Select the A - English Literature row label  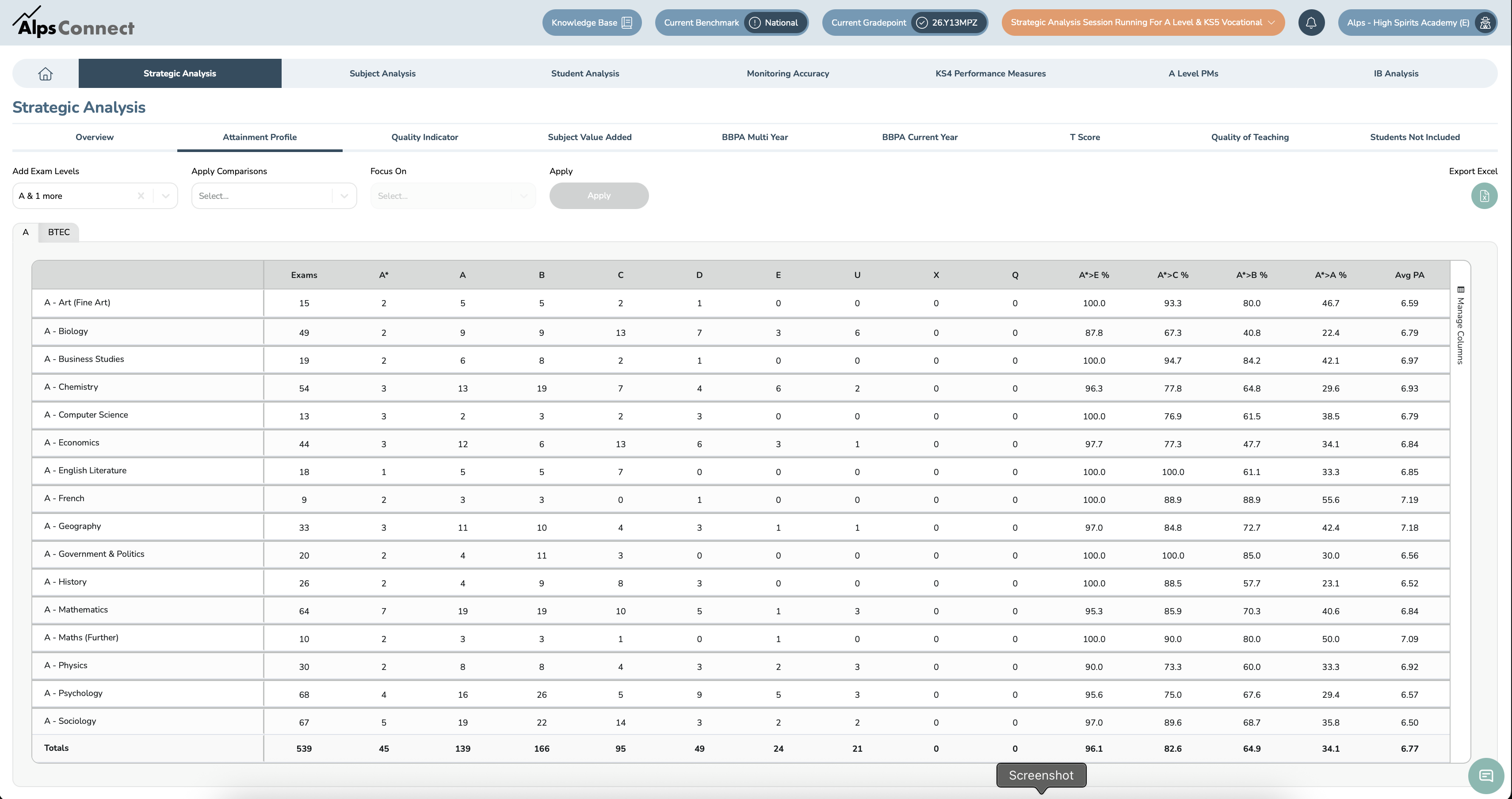85,471
